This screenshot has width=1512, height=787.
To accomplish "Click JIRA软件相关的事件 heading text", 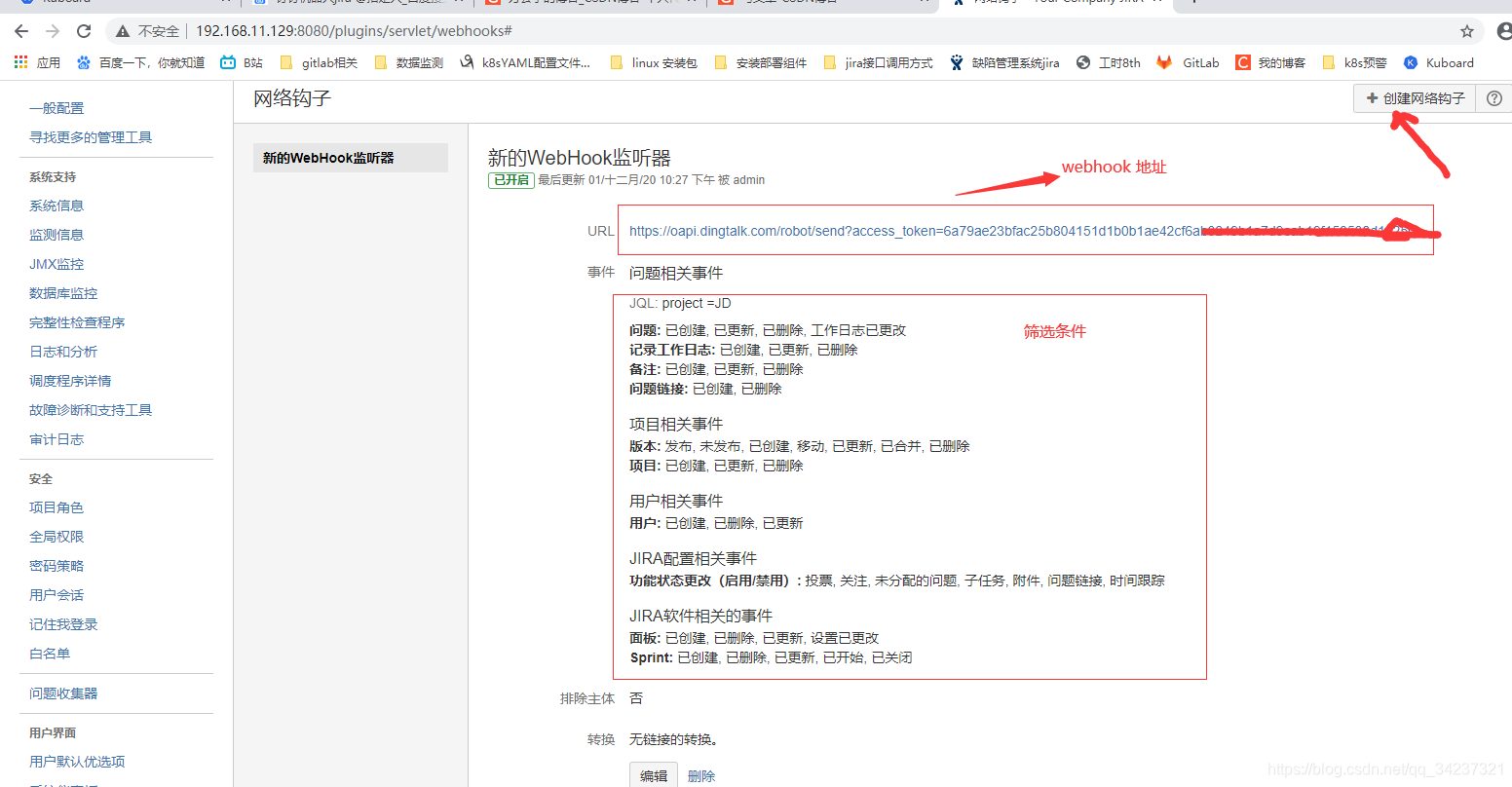I will 700,617.
